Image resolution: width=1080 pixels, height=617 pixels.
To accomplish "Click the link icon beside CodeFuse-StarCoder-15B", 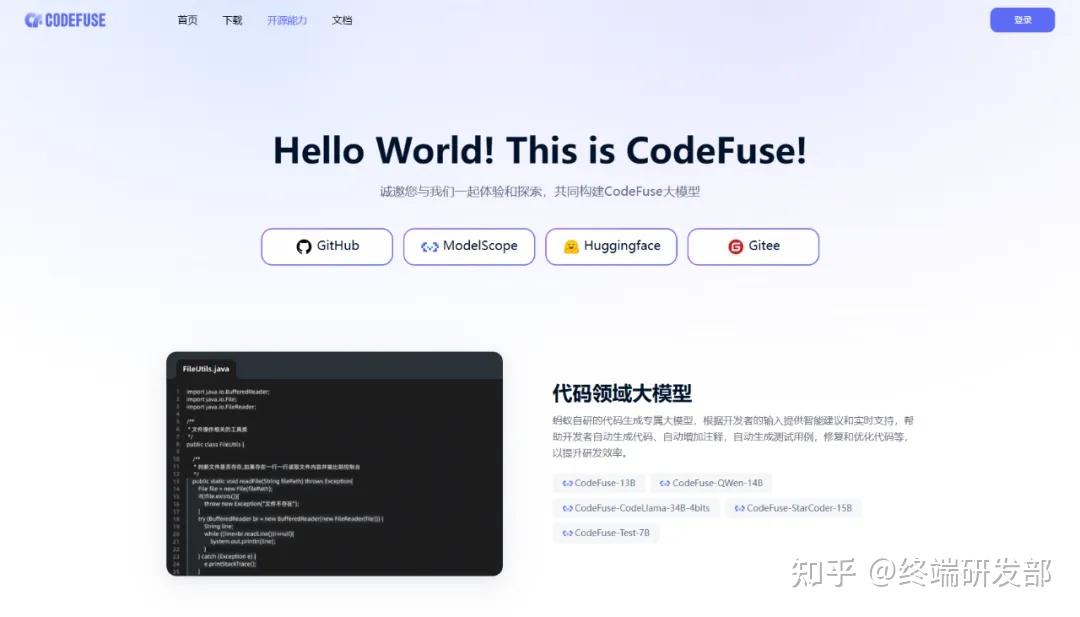I will pos(739,508).
